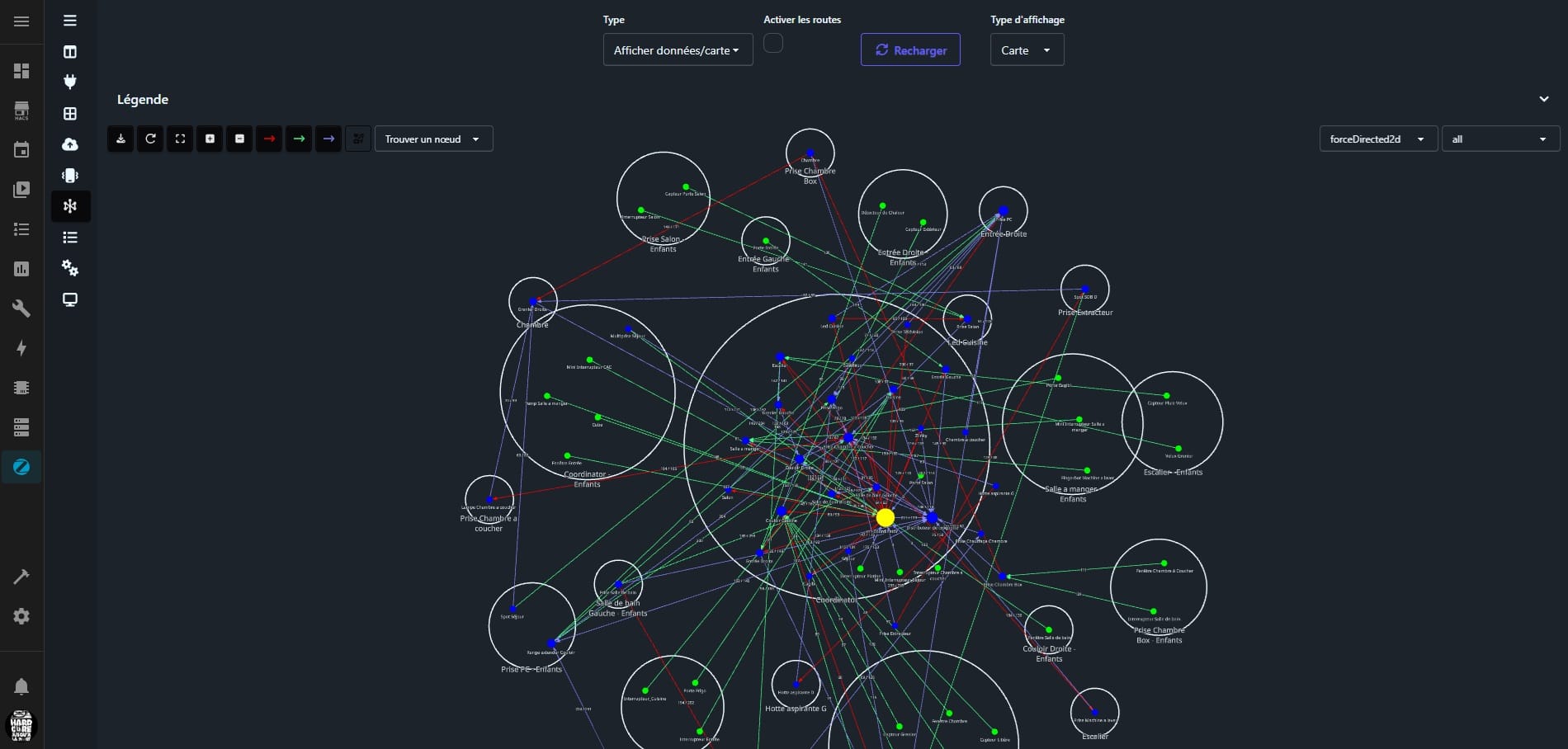The image size is (1568, 749).
Task: Click the Recharger button
Action: click(910, 50)
